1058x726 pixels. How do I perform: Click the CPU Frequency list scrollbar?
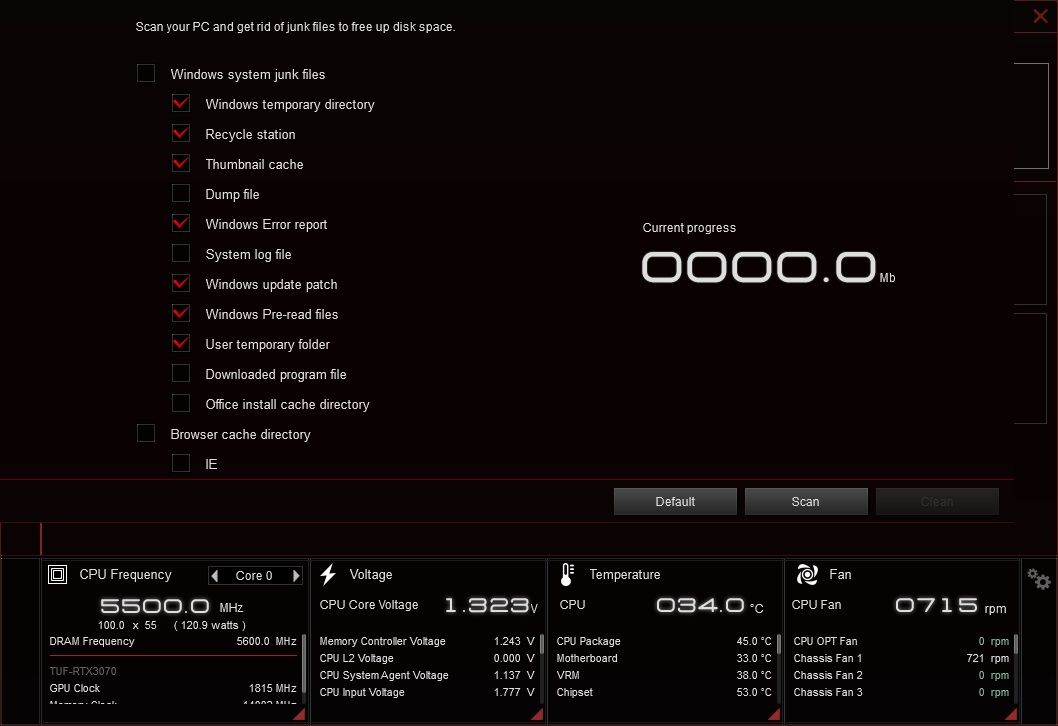304,665
